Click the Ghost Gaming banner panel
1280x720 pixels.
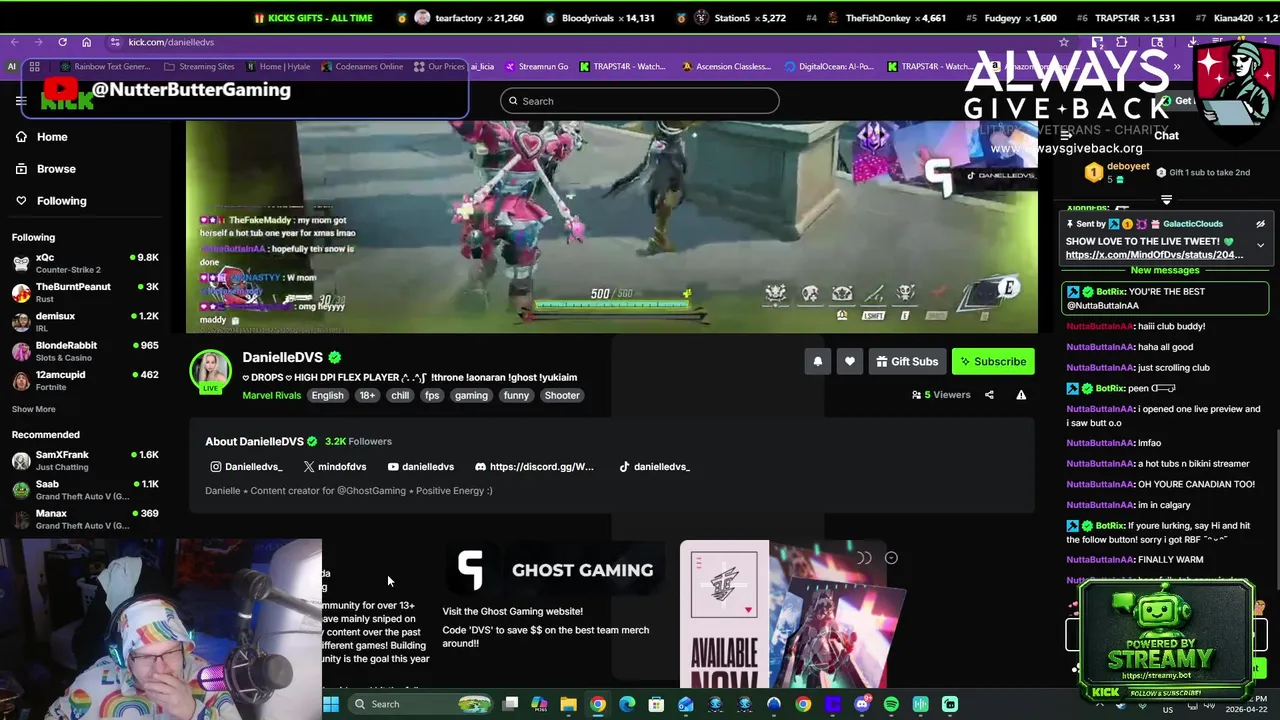tap(553, 570)
